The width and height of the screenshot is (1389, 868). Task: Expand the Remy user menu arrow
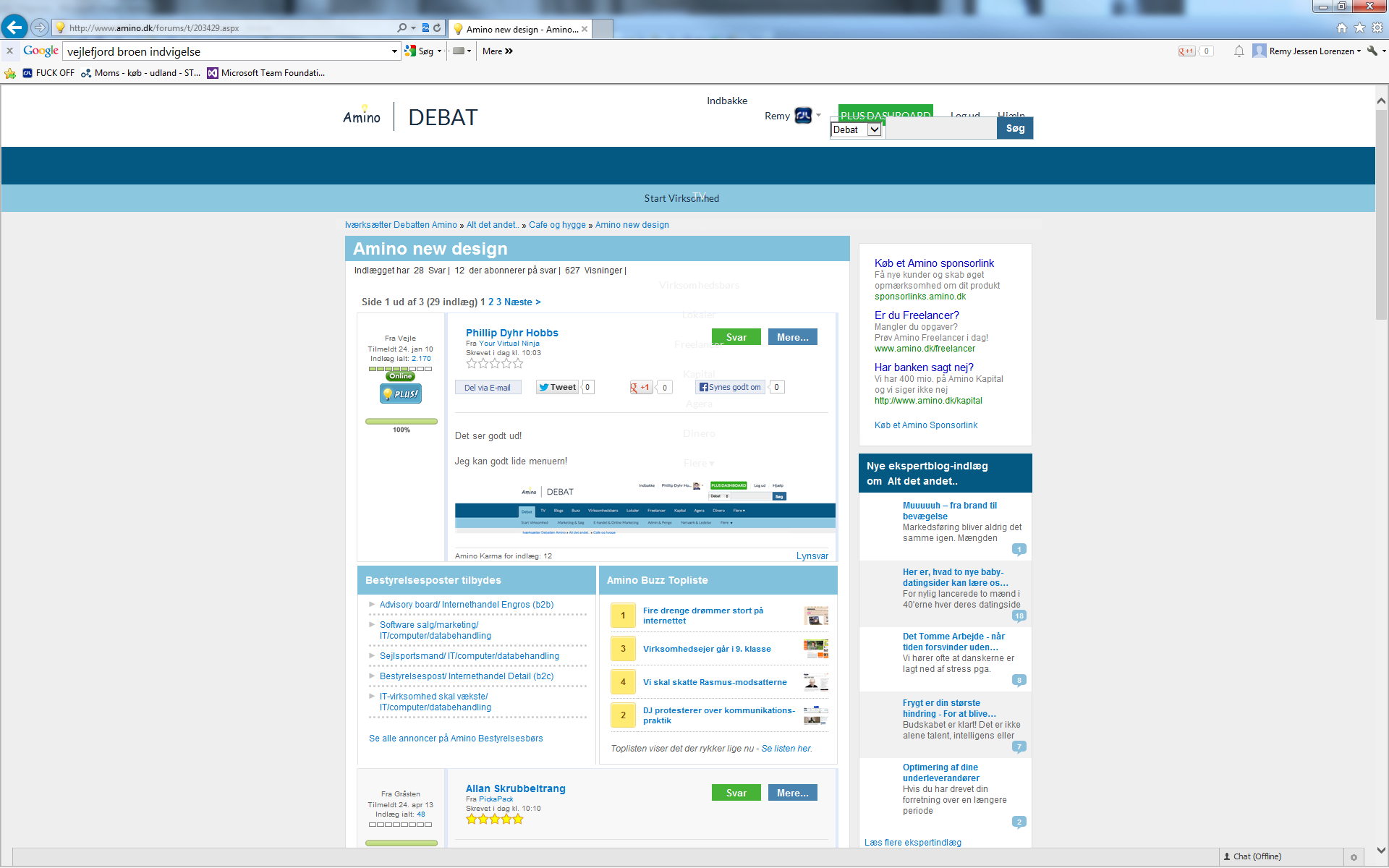pyautogui.click(x=819, y=115)
